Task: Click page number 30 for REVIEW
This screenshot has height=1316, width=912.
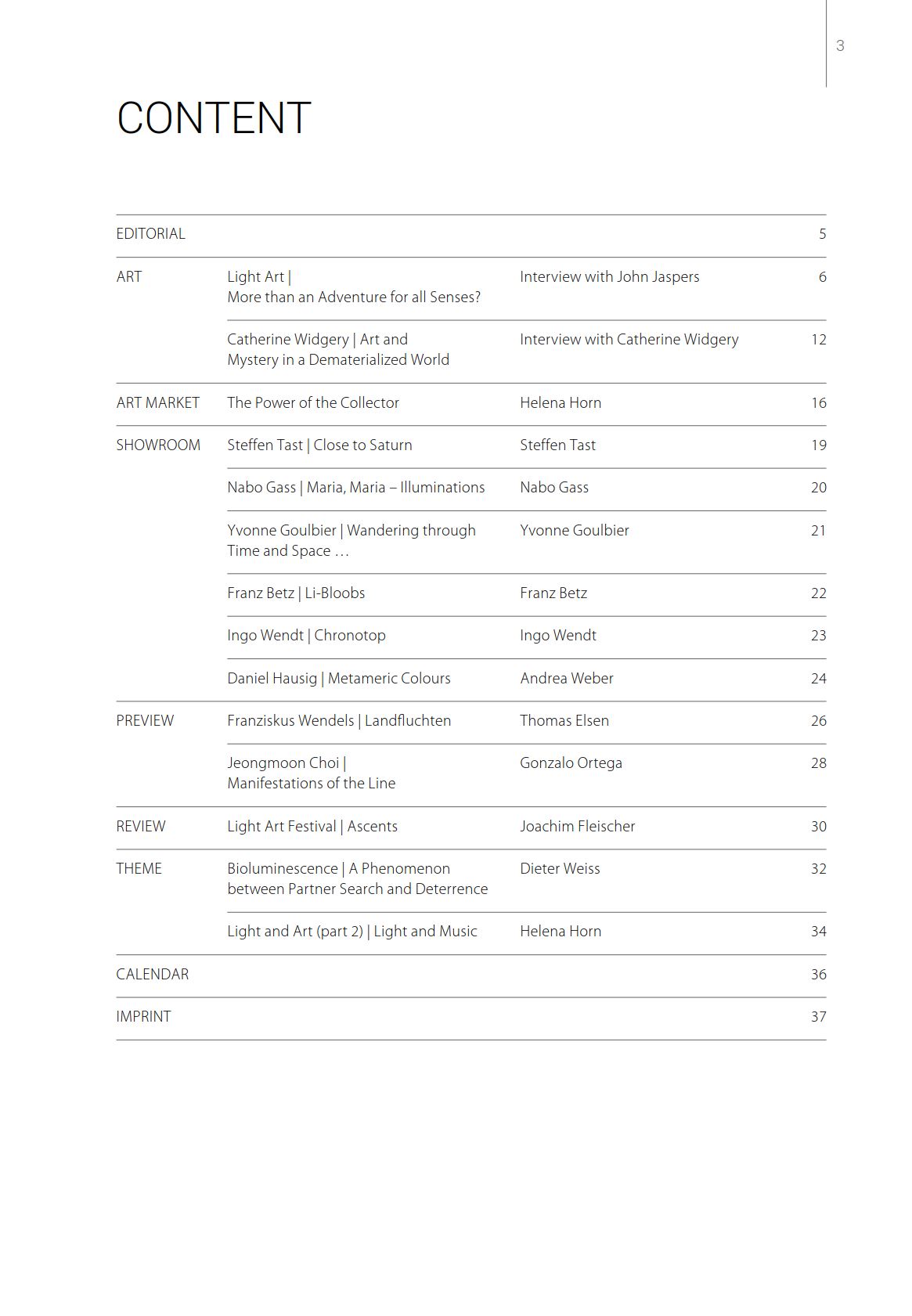Action: (819, 827)
